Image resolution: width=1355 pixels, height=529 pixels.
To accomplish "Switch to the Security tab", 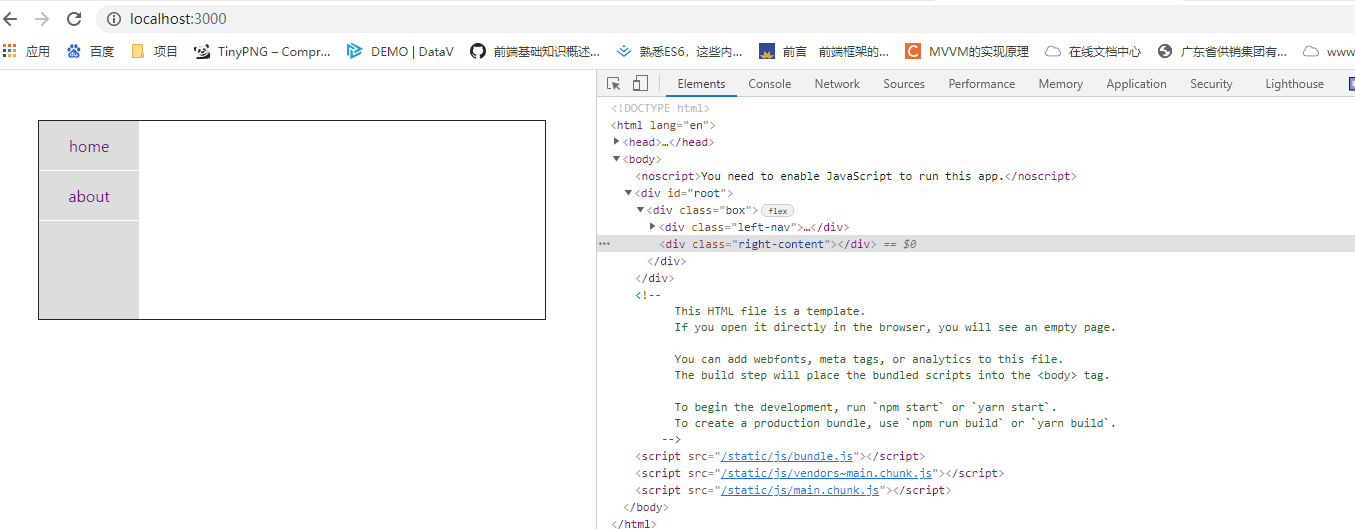I will point(1211,84).
